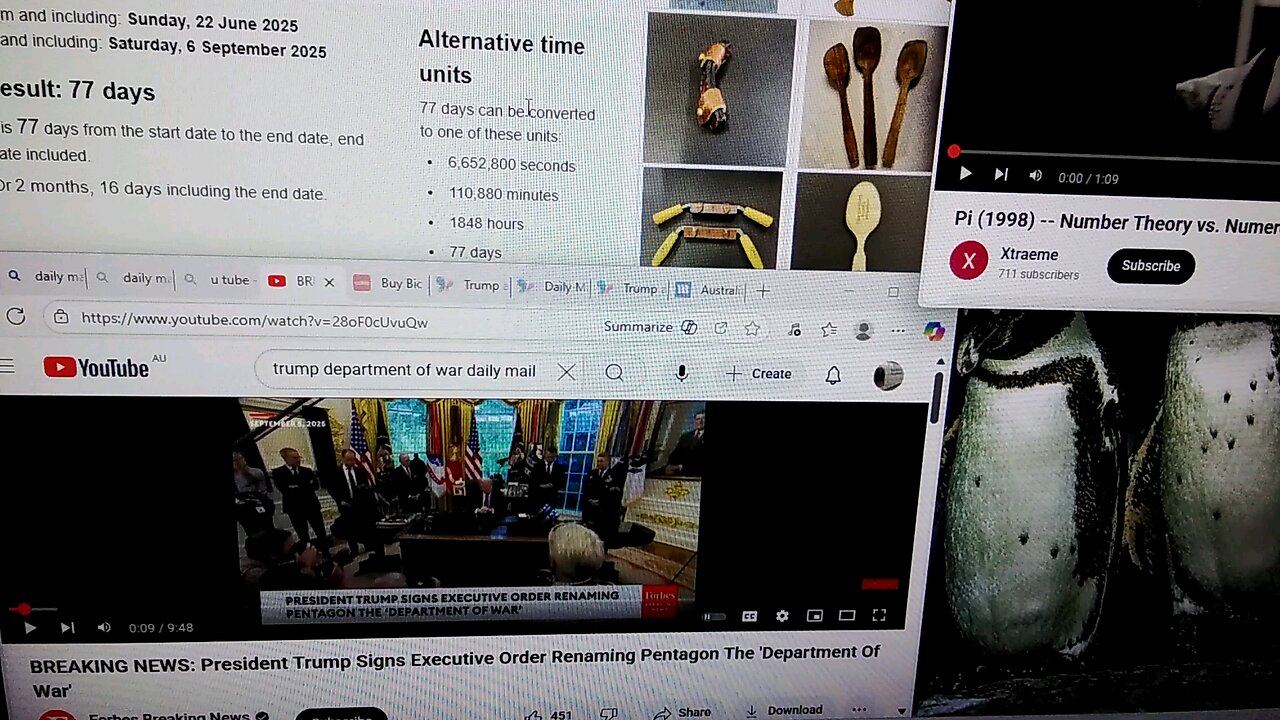This screenshot has height=720, width=1280.
Task: Seek the Pi video progress bar
Action: pyautogui.click(x=1115, y=155)
